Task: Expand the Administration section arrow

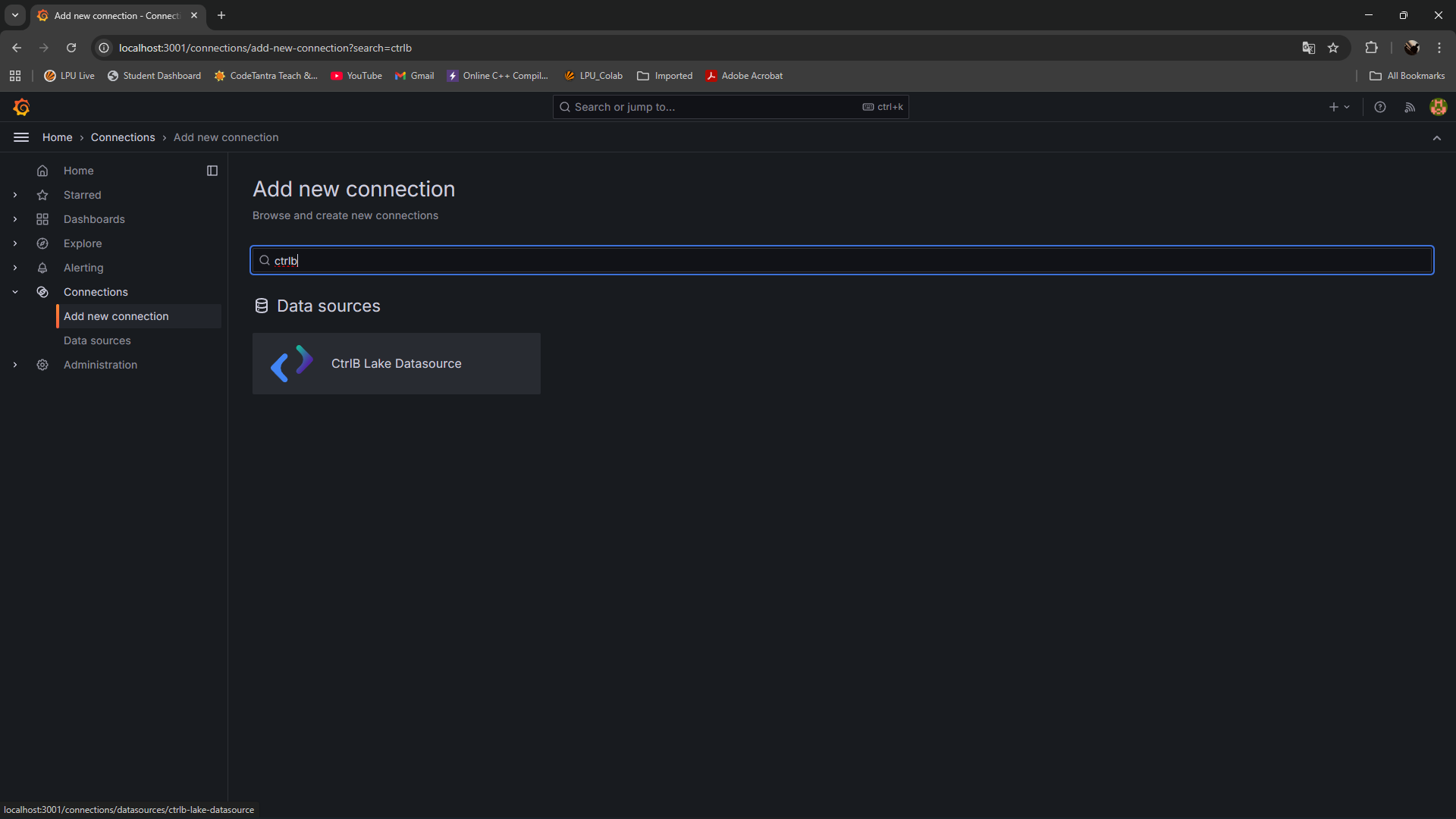Action: 15,365
